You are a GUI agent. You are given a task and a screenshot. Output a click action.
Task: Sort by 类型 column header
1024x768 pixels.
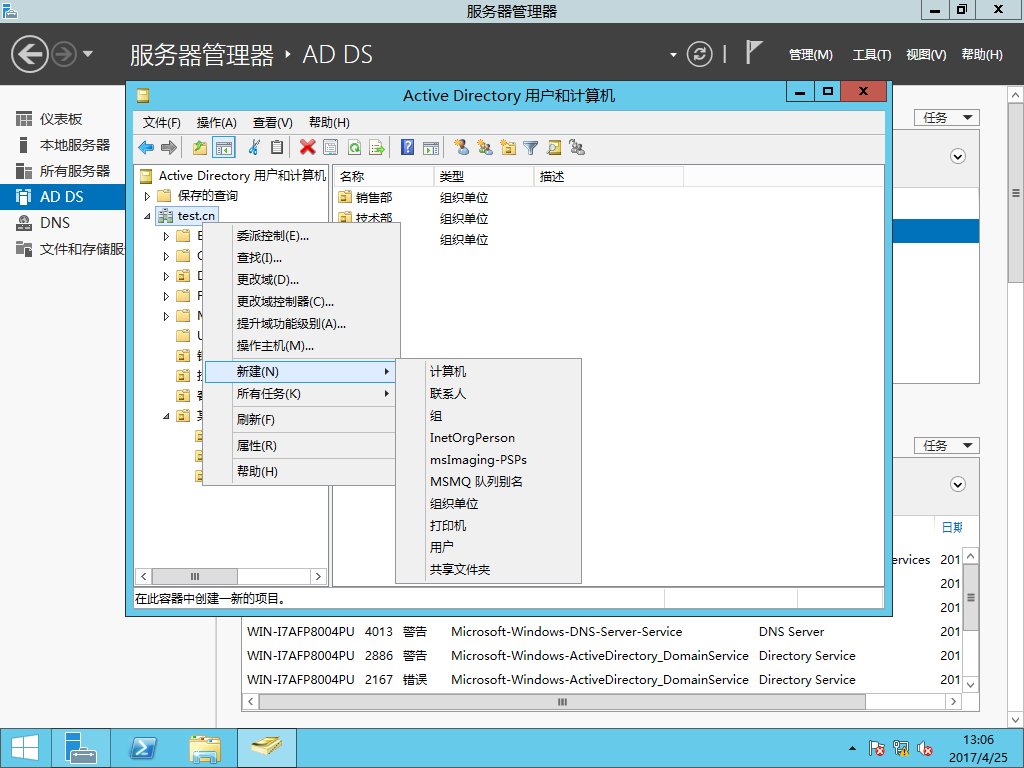tap(484, 176)
